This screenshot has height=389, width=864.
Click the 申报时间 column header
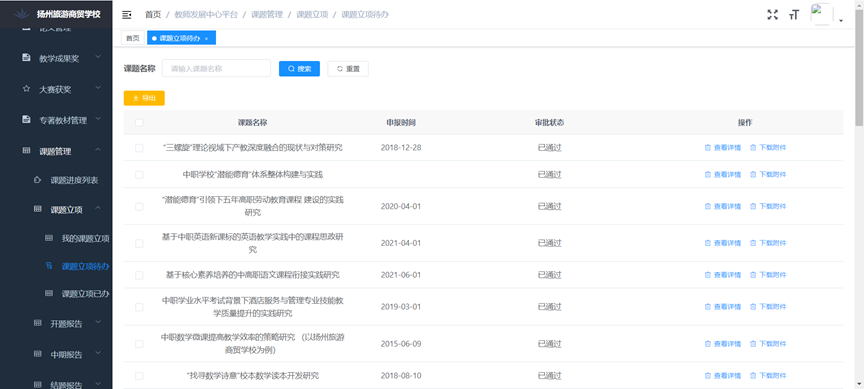tap(401, 122)
